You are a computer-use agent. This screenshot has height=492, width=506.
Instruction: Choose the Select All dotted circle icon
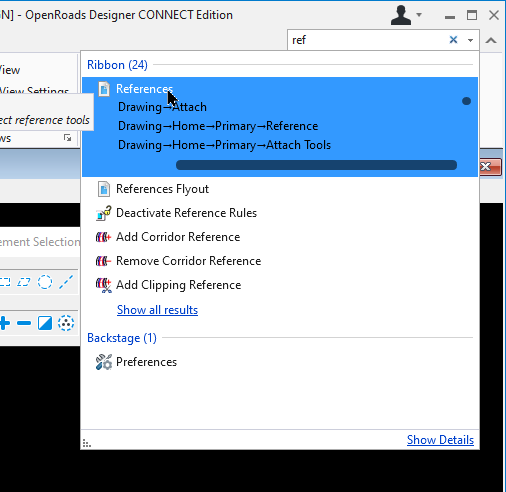click(66, 323)
